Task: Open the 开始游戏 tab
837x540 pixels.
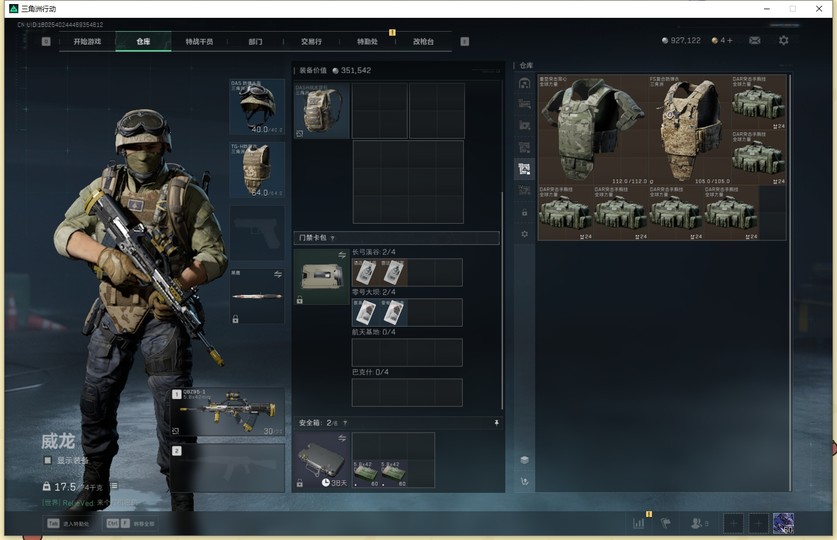Action: tap(87, 41)
